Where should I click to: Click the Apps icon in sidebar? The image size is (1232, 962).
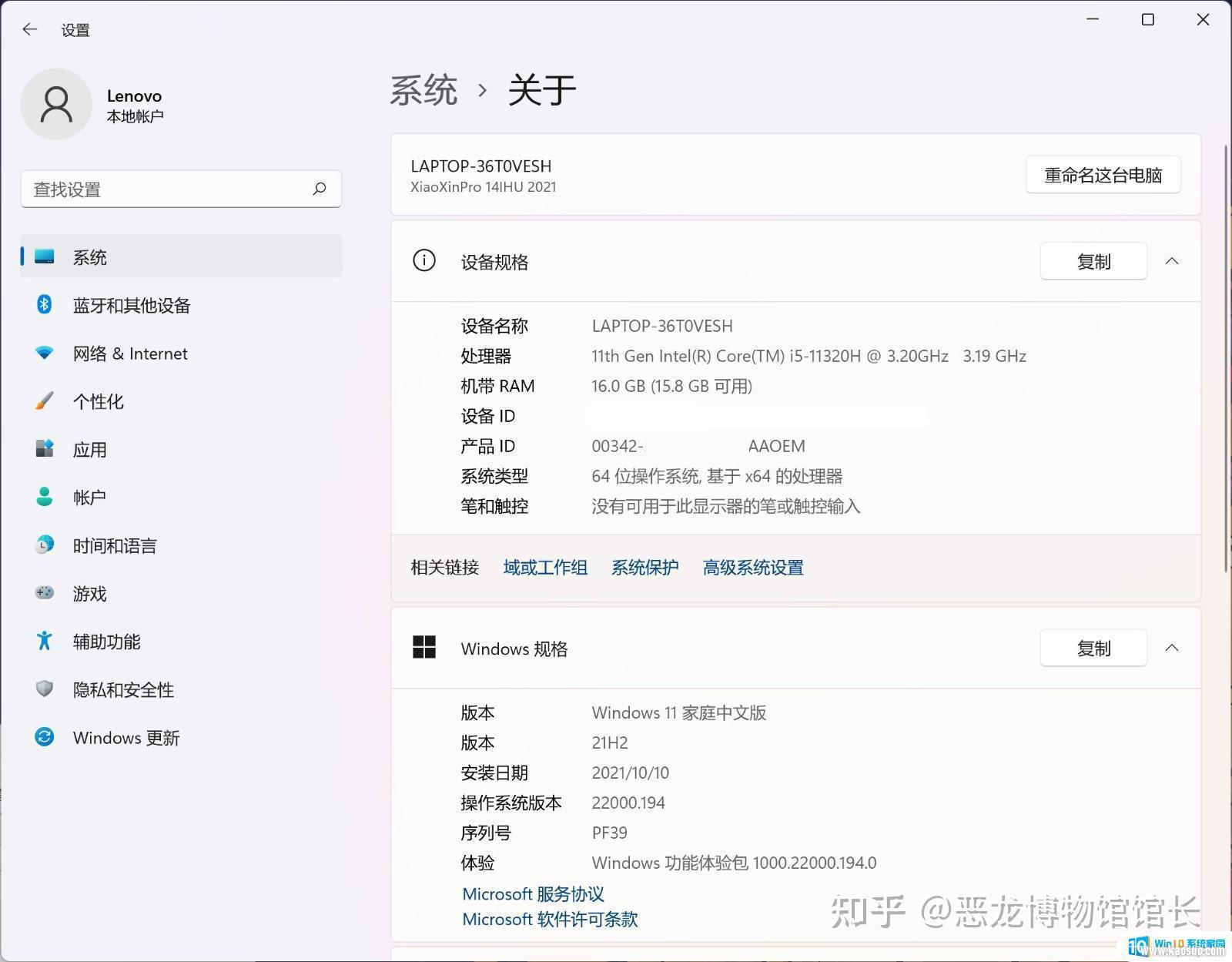(x=45, y=448)
